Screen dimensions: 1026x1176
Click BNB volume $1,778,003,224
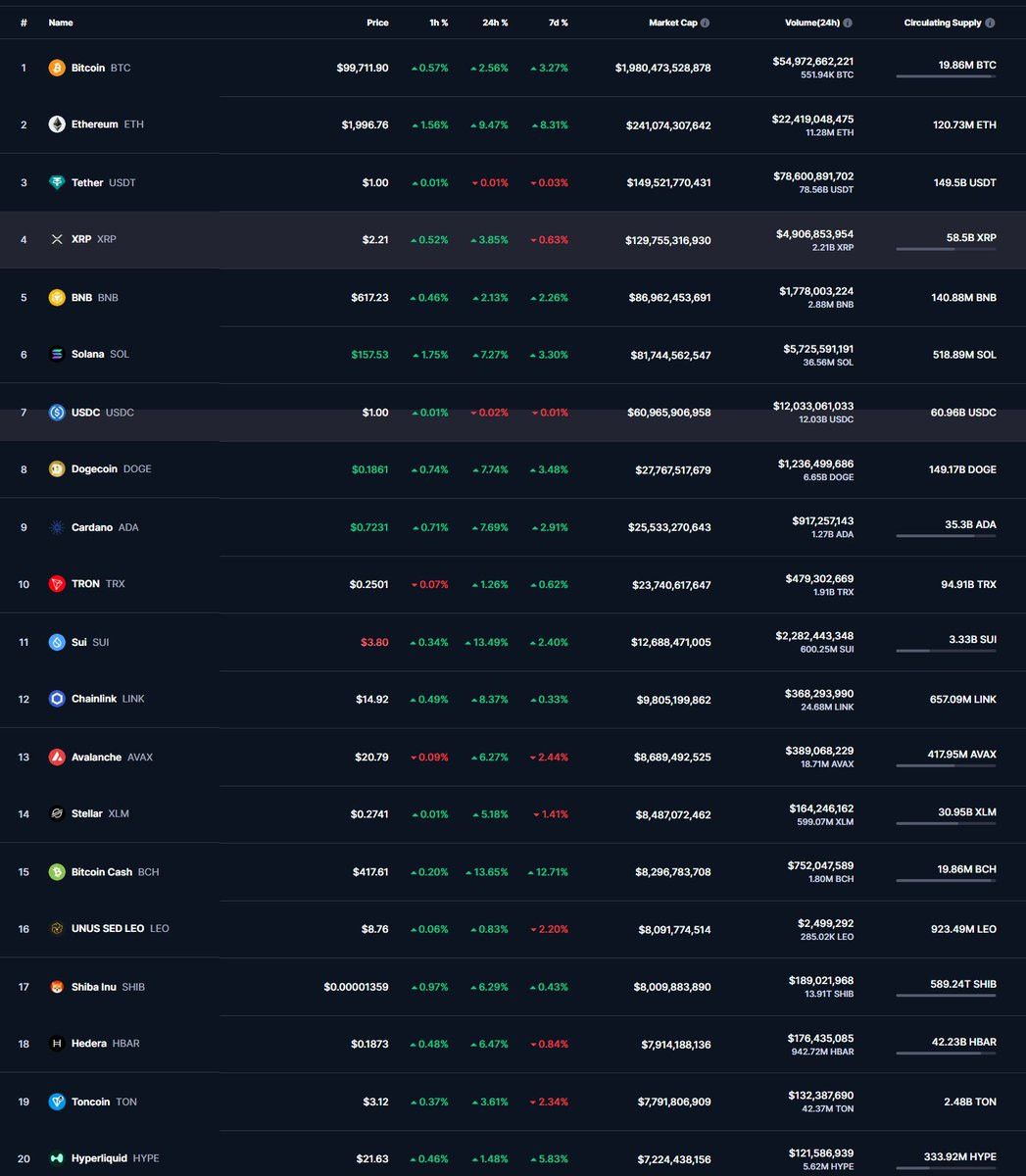[816, 291]
